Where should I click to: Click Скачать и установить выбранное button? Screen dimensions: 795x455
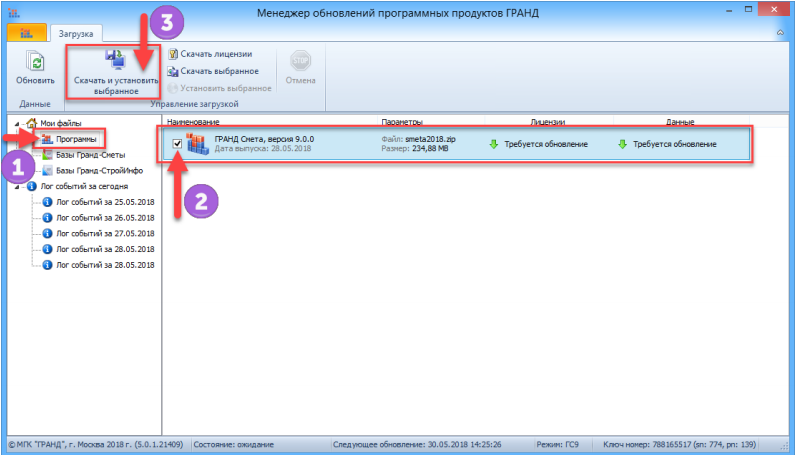point(116,72)
